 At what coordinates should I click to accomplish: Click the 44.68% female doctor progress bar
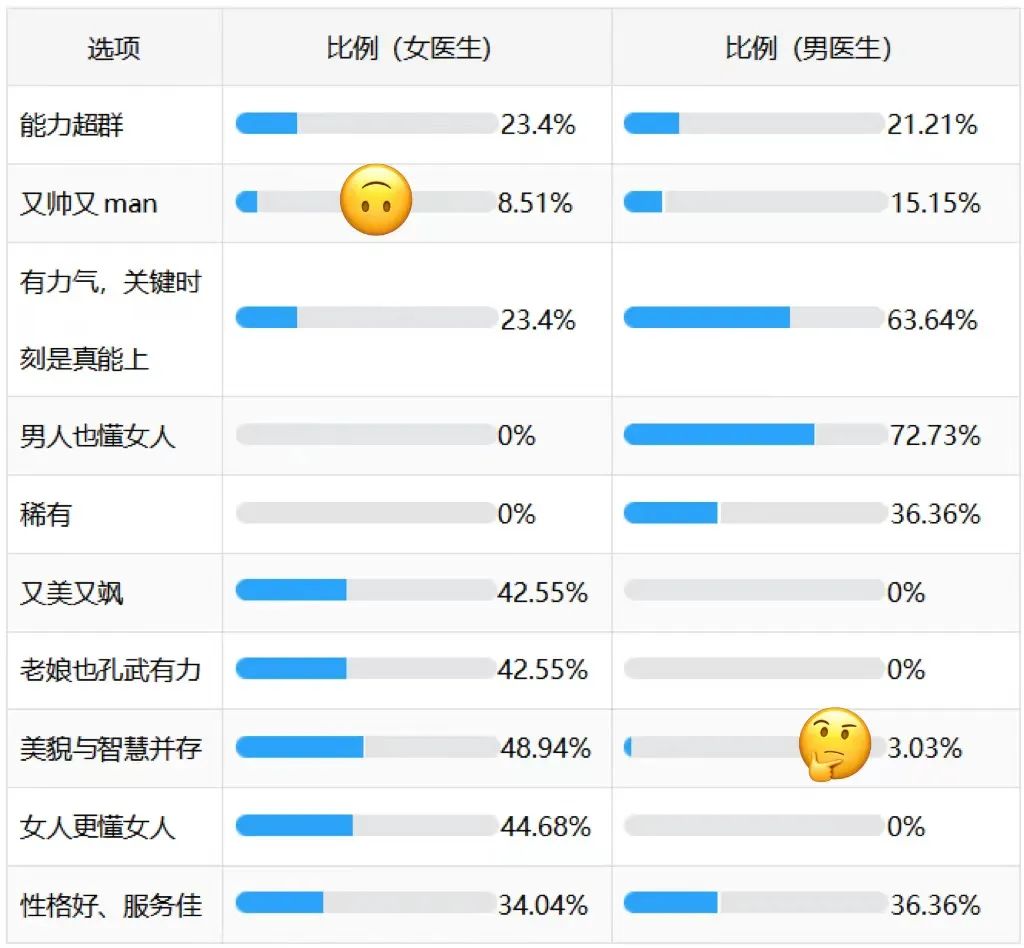[366, 825]
